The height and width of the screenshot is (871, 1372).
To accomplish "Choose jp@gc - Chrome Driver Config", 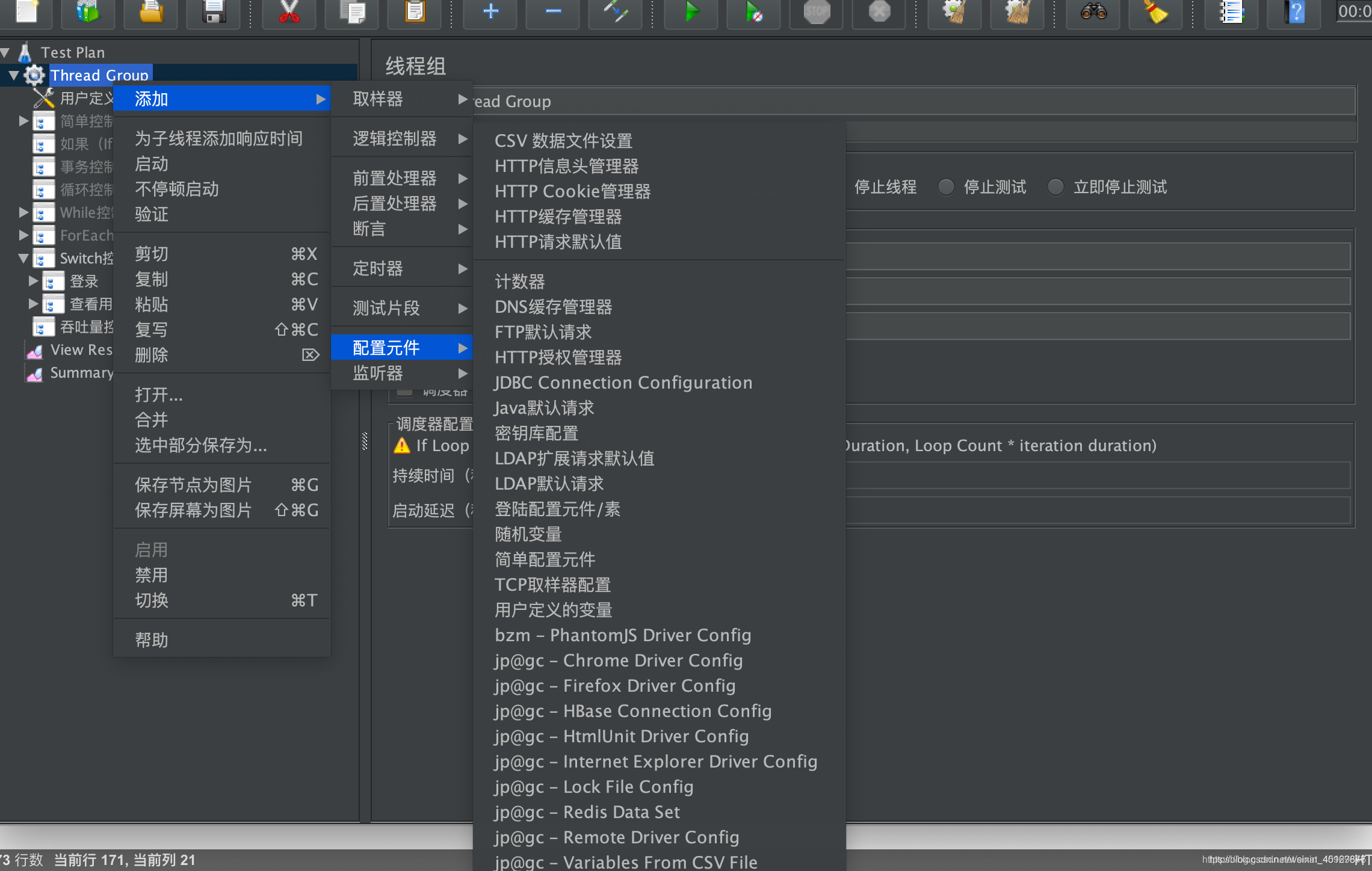I will (x=660, y=661).
